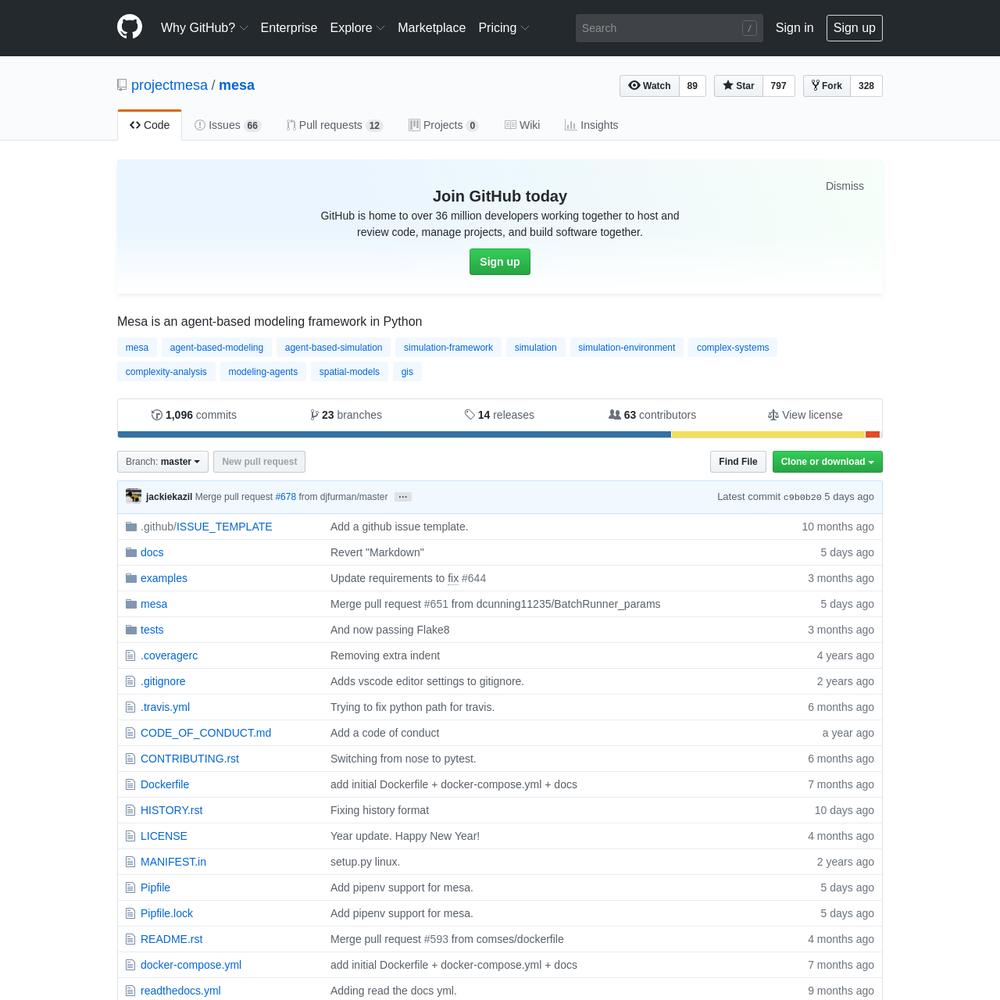Click the GitHub Octocat logo
Viewport: 1000px width, 1000px height.
click(129, 27)
